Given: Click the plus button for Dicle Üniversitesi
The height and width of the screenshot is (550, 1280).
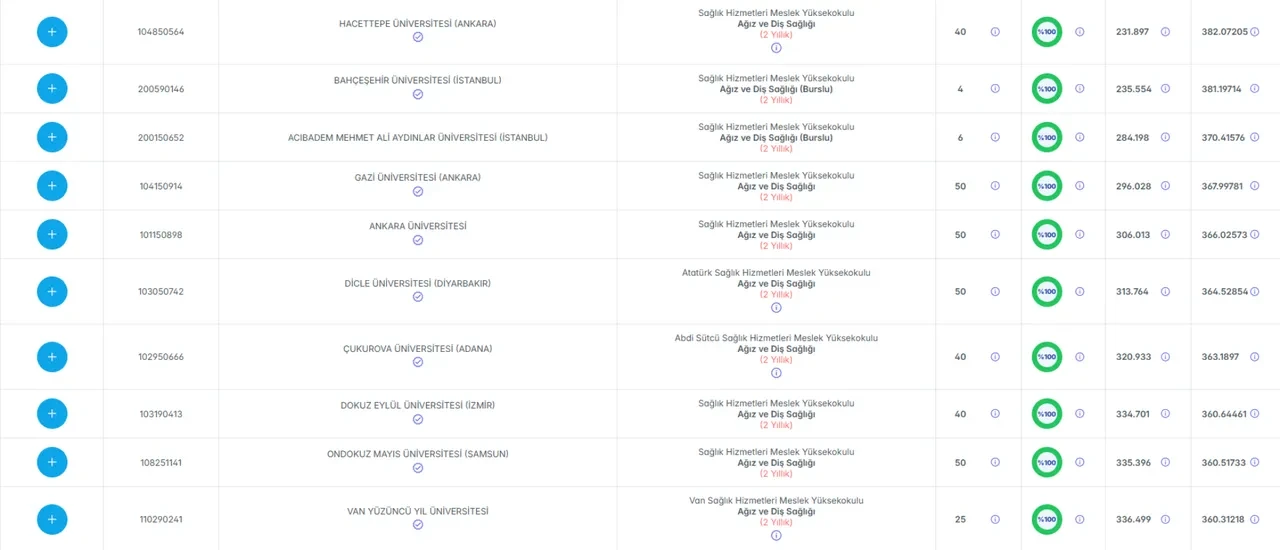Looking at the screenshot, I should [52, 292].
